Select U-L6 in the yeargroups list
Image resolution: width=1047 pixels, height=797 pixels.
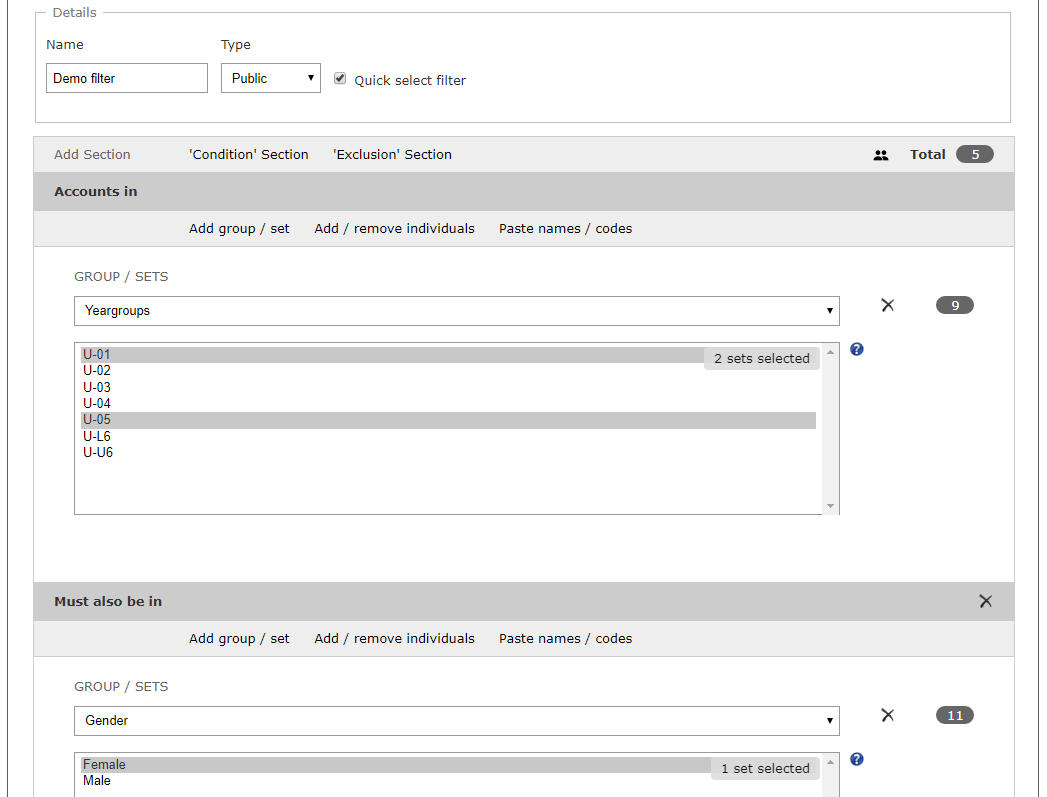click(x=449, y=436)
